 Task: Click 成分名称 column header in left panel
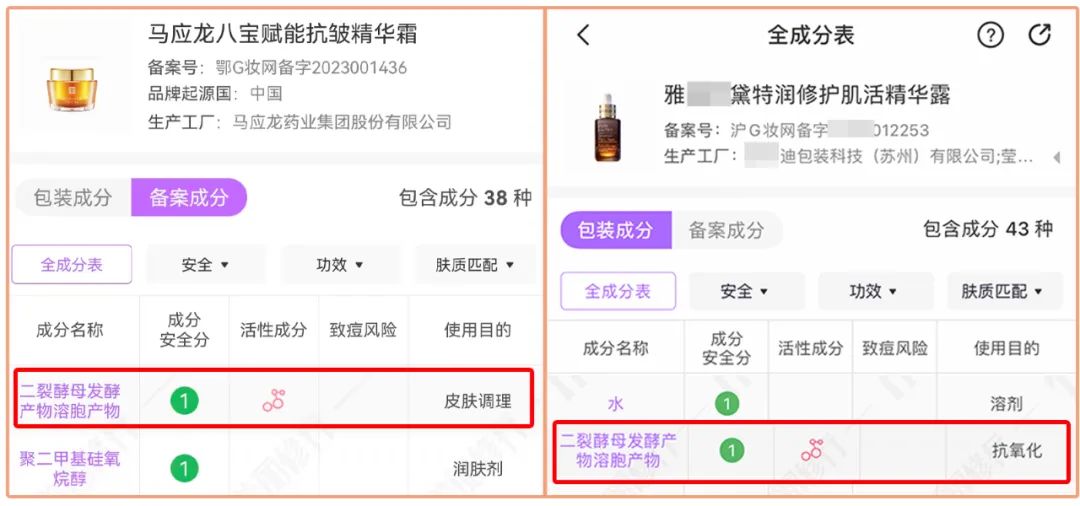(70, 330)
